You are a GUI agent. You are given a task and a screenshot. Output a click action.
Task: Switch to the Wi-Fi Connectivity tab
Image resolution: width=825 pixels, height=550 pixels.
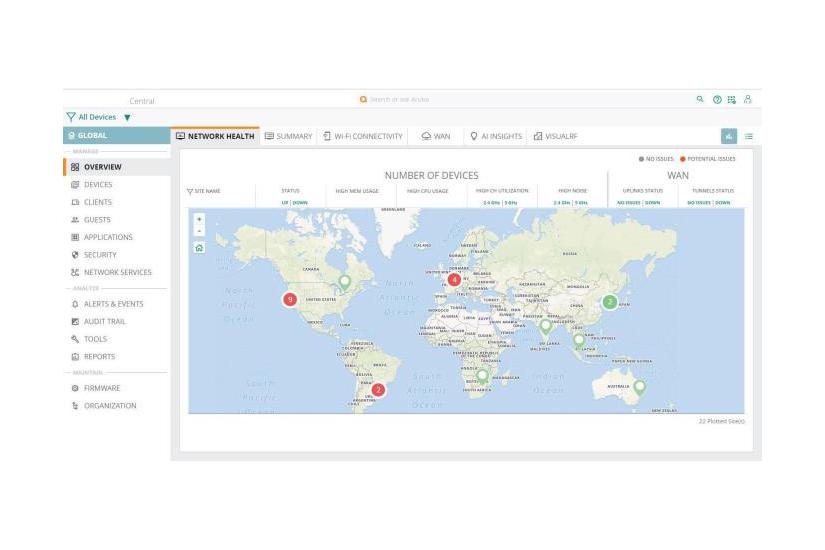click(x=363, y=136)
